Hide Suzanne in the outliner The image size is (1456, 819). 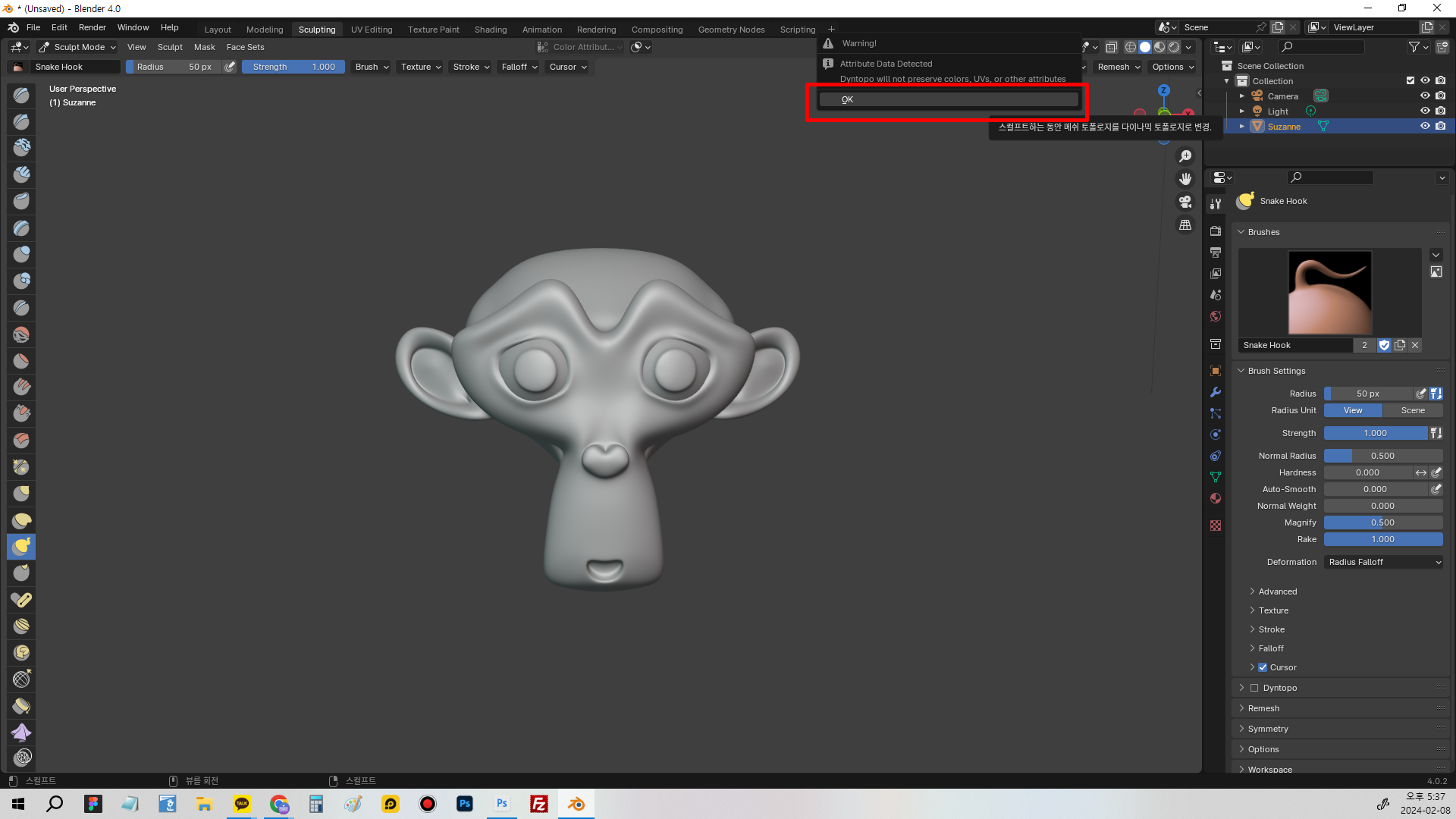1425,126
